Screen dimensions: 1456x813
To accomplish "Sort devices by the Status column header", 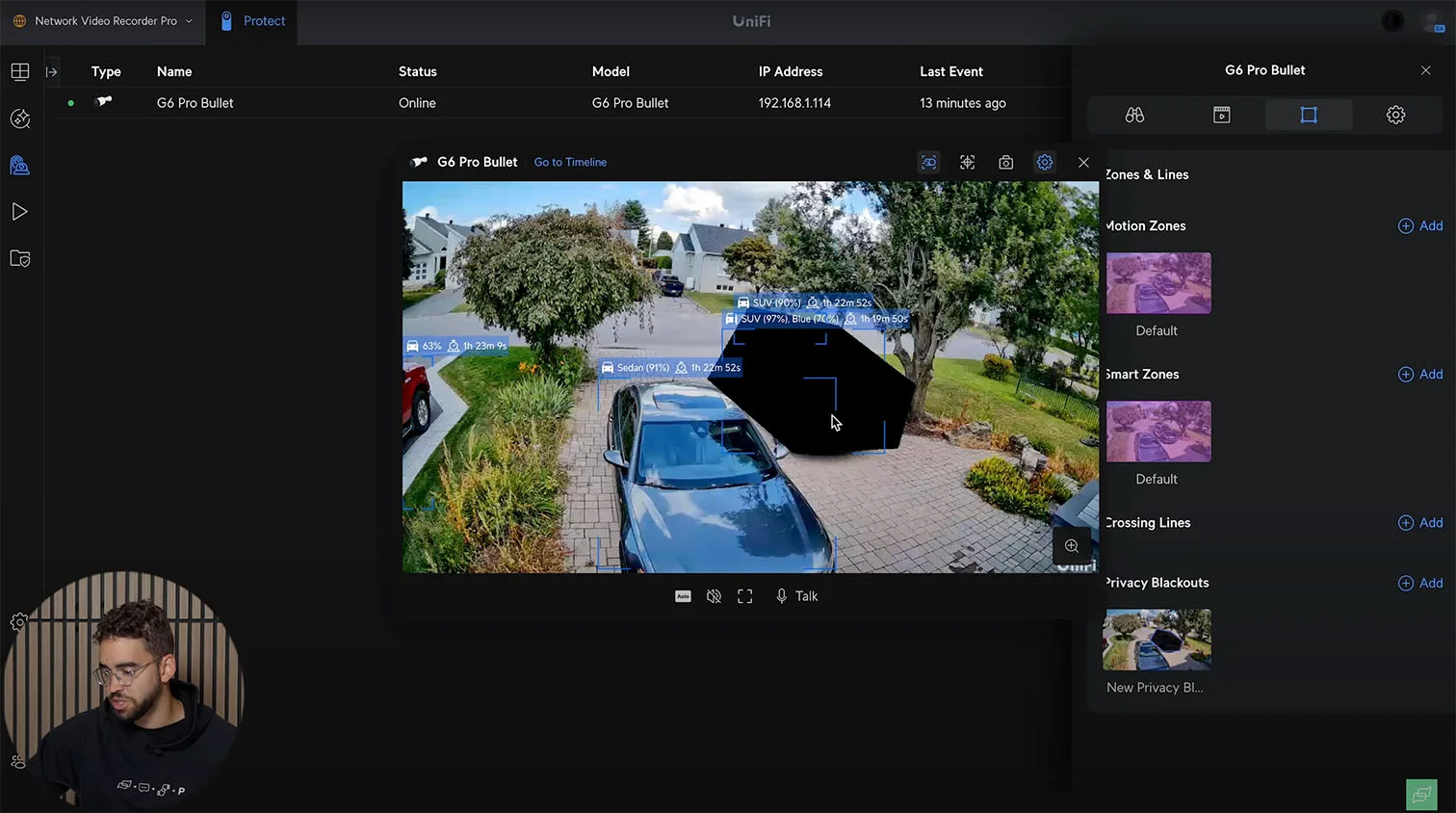I will pos(418,71).
